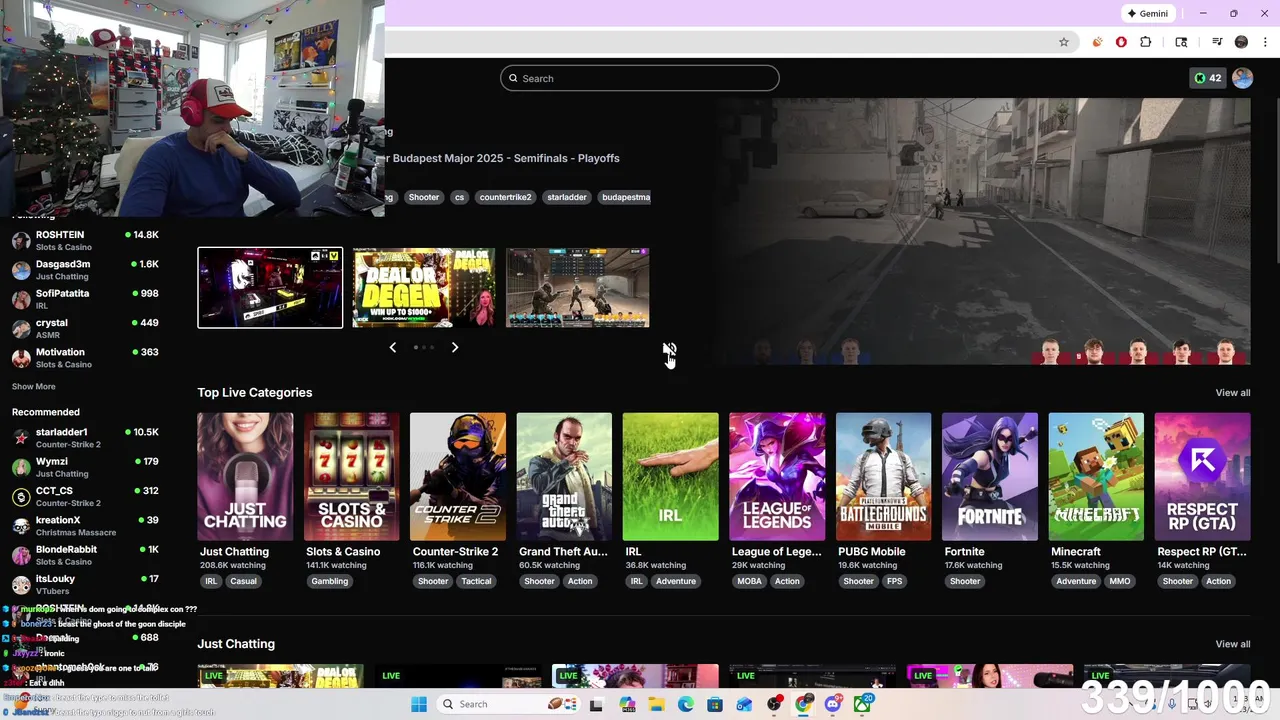Click the starladder tag

pos(566,197)
